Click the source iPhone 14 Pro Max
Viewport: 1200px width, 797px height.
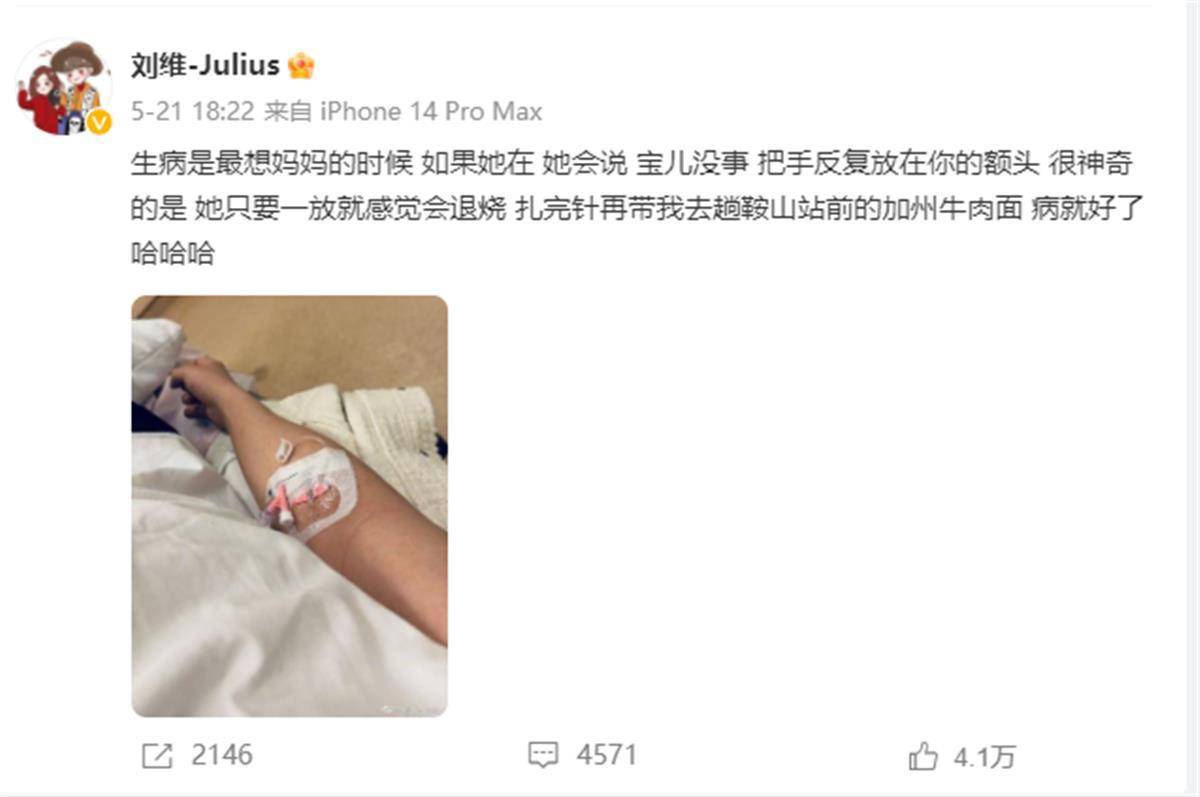pos(431,111)
